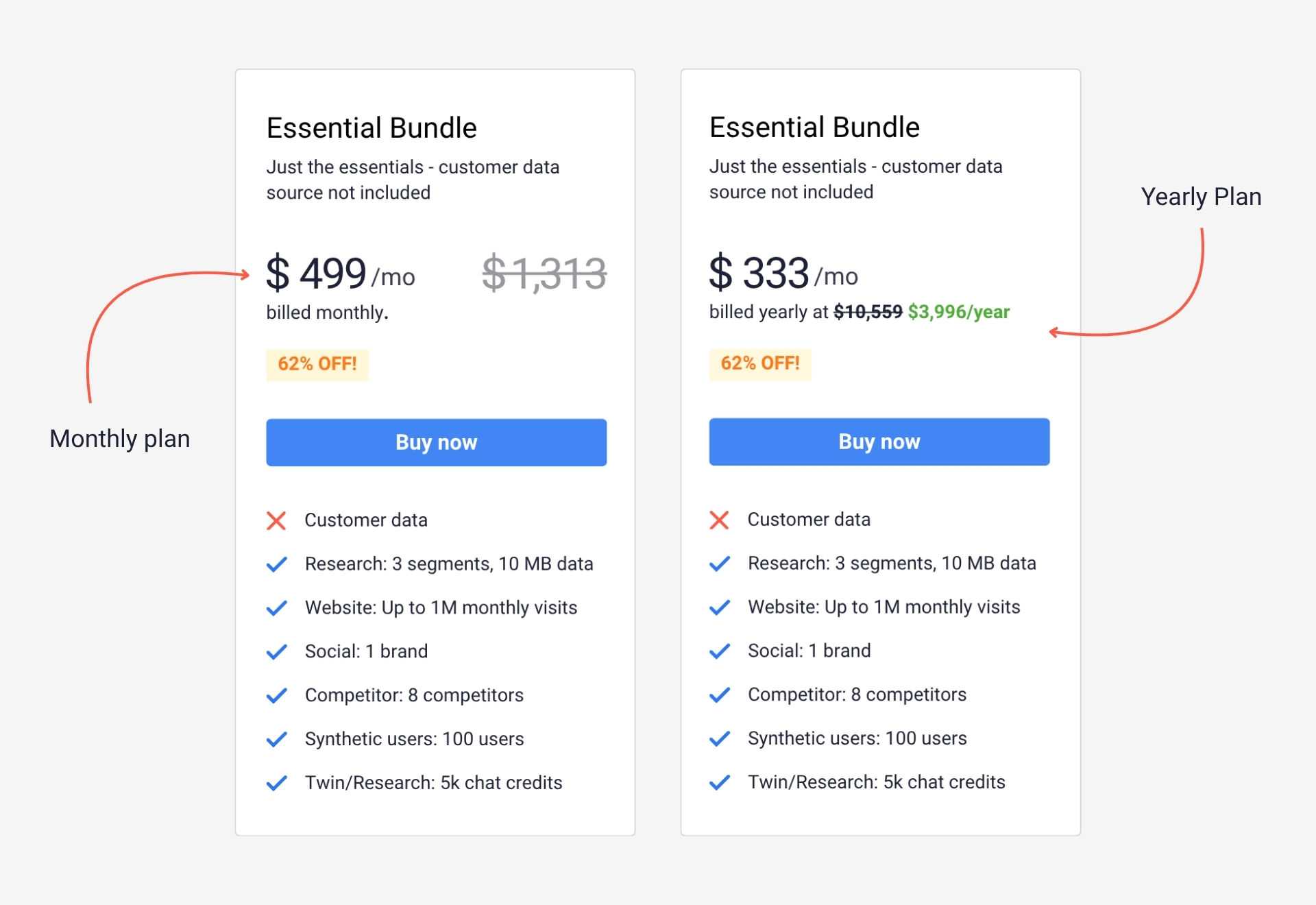Click Synthetic users checkmark in monthly card
This screenshot has height=905, width=1316.
276,739
